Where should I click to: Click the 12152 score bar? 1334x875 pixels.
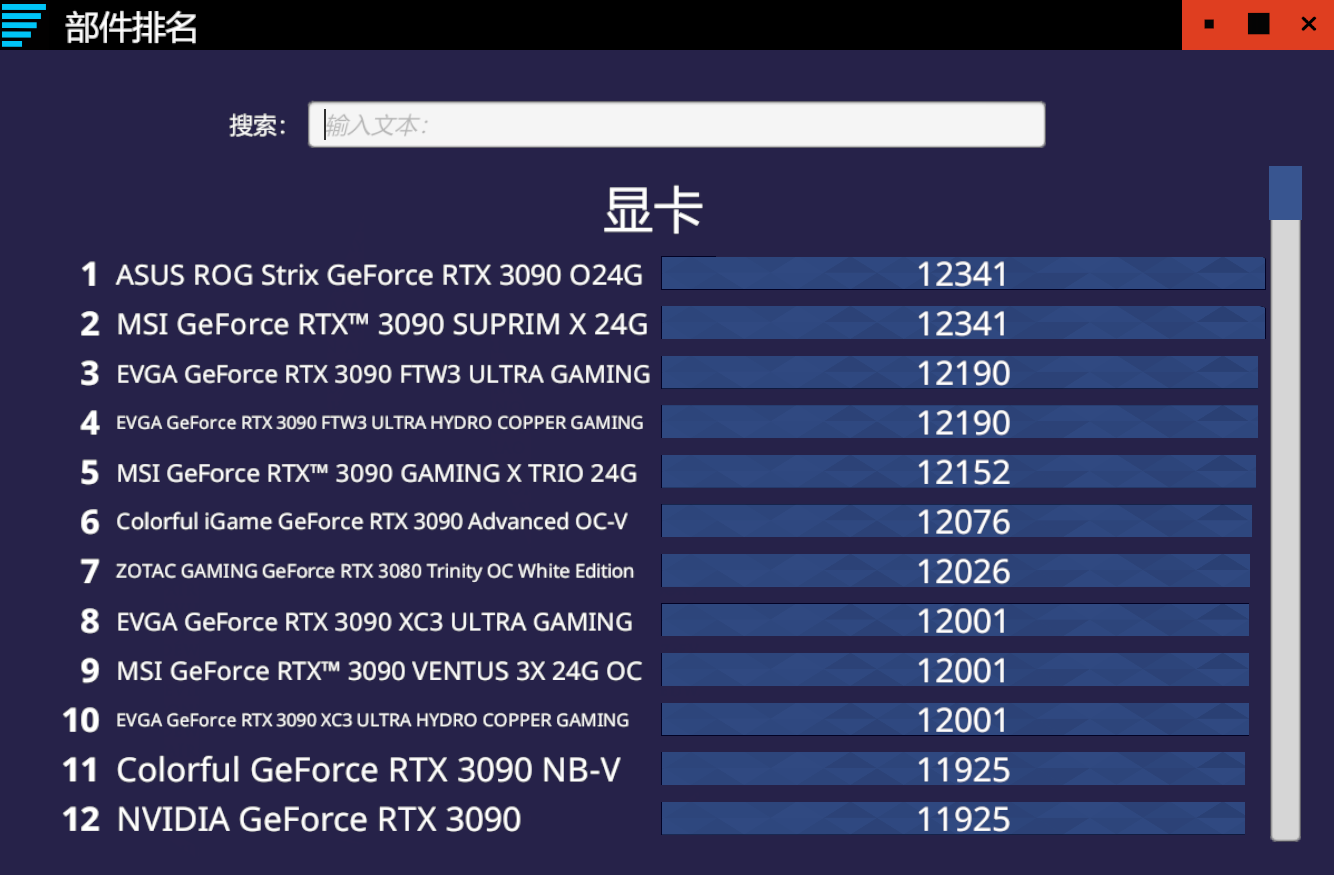[958, 472]
